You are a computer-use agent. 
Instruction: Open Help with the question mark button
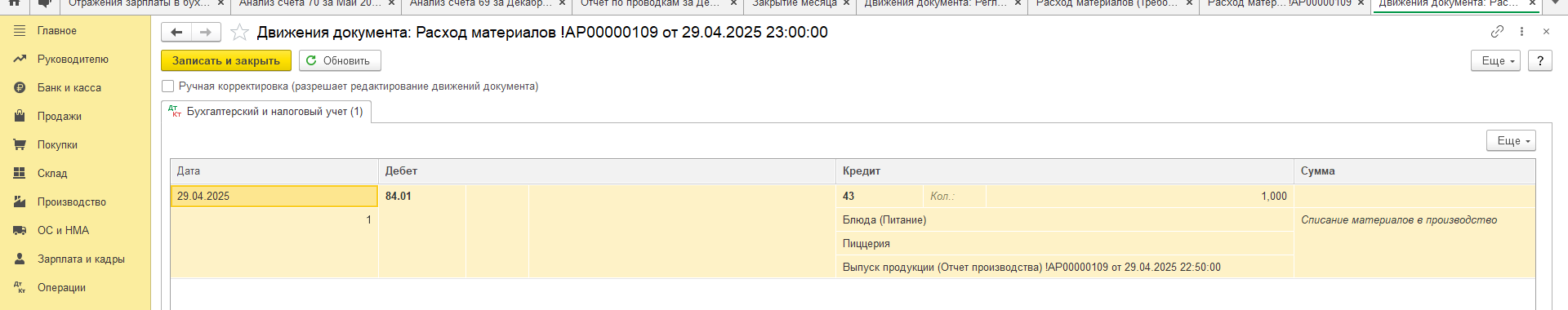click(x=1540, y=60)
